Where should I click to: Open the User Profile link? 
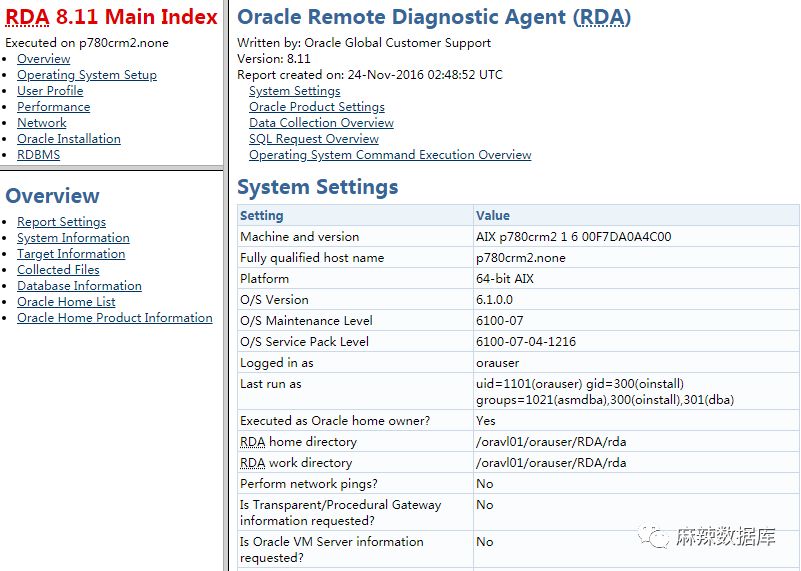tap(50, 91)
